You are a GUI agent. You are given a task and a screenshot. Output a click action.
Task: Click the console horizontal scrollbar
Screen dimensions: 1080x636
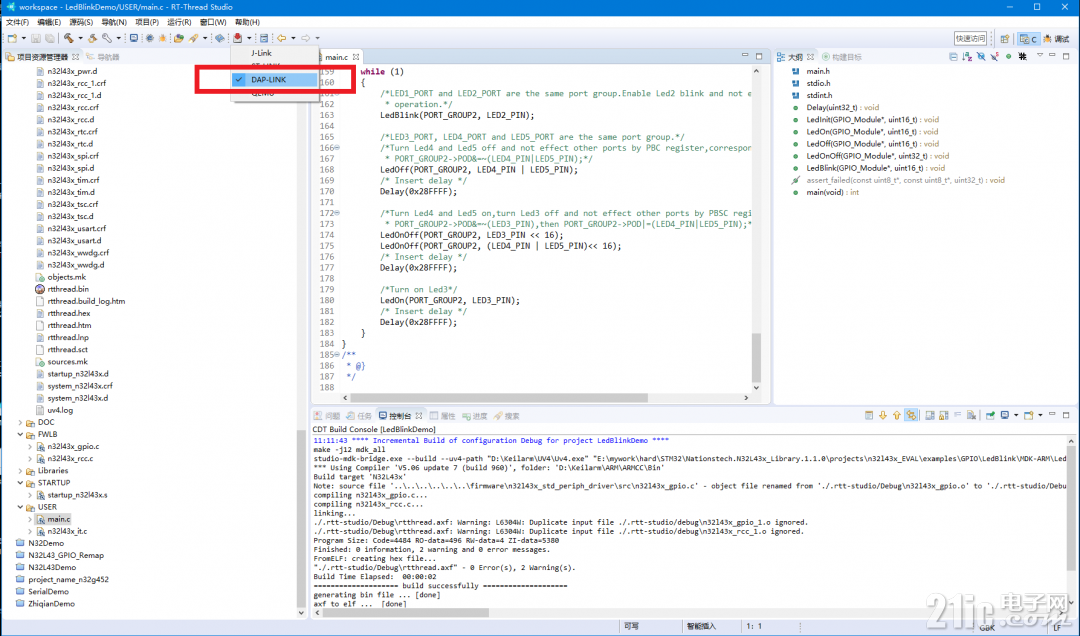tap(406, 613)
